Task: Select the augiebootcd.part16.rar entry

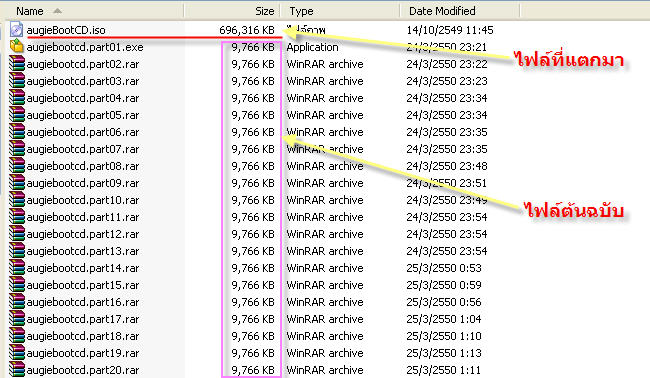Action: [83, 302]
